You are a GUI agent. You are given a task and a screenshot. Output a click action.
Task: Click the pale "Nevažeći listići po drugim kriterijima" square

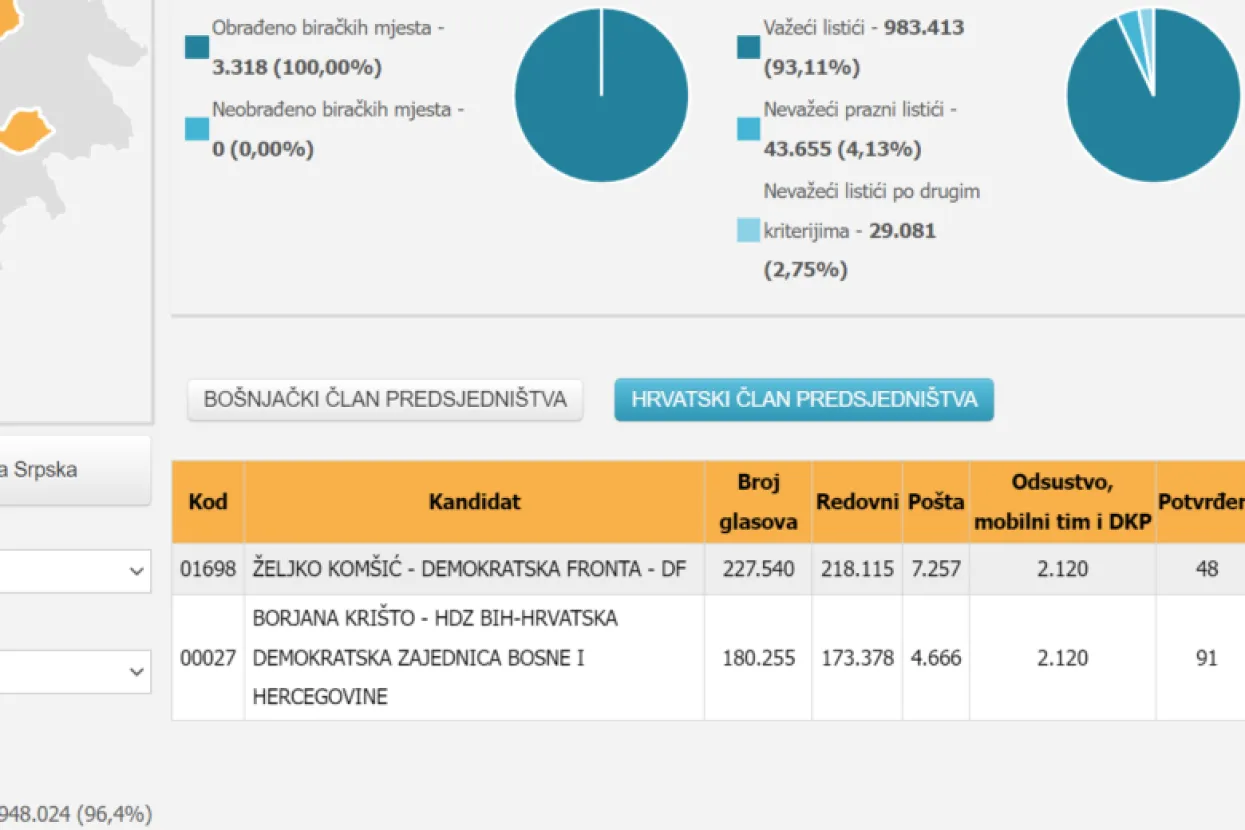coord(747,228)
